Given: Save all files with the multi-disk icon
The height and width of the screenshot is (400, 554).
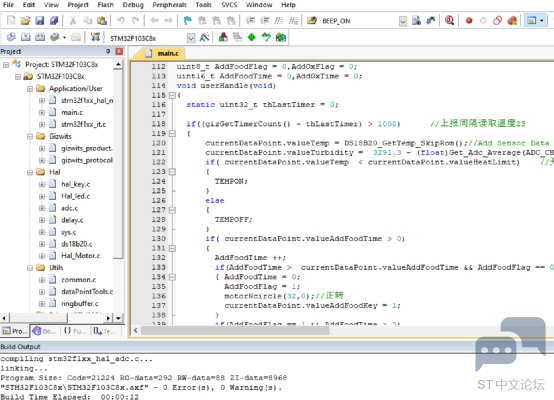Looking at the screenshot, I should pos(54,20).
